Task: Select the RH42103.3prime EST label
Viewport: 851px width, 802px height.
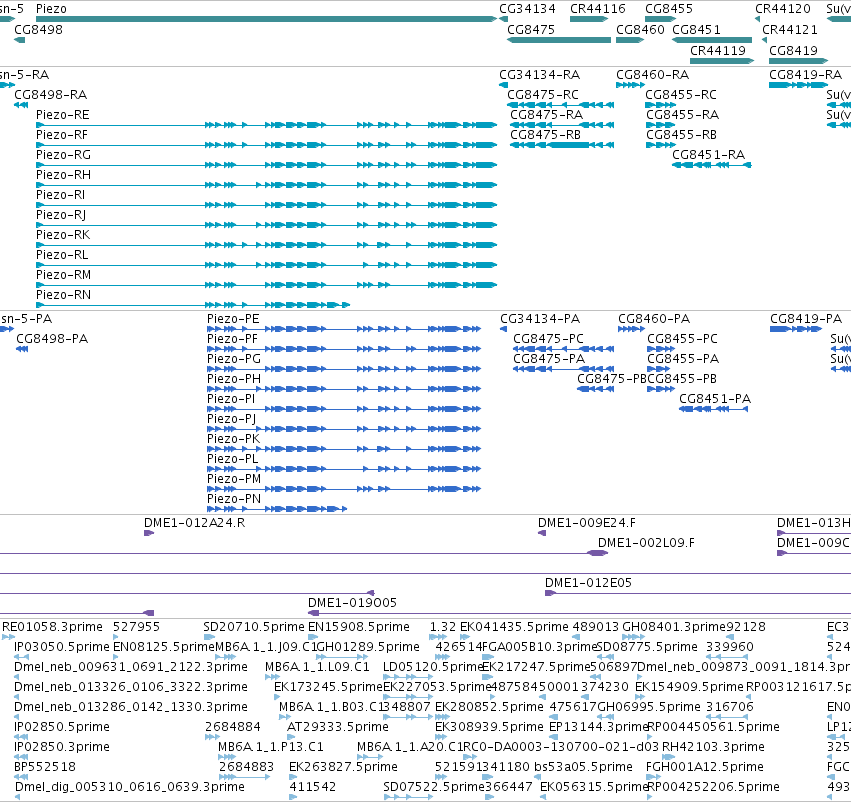Action: click(713, 747)
